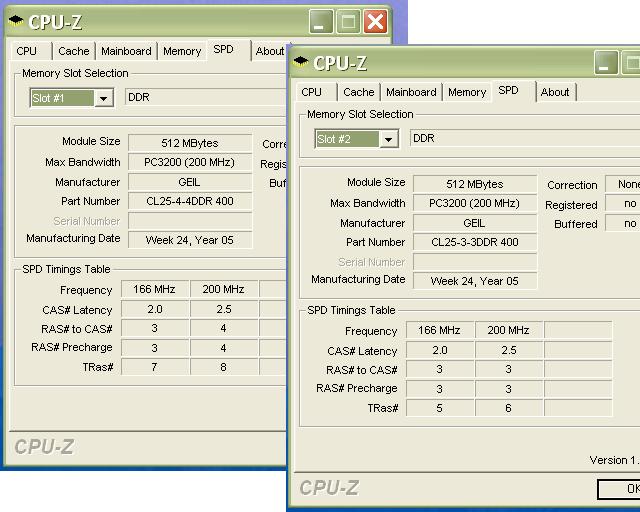Select the SPD tab in the Slot #1 window
The height and width of the screenshot is (512, 640).
coord(223,49)
